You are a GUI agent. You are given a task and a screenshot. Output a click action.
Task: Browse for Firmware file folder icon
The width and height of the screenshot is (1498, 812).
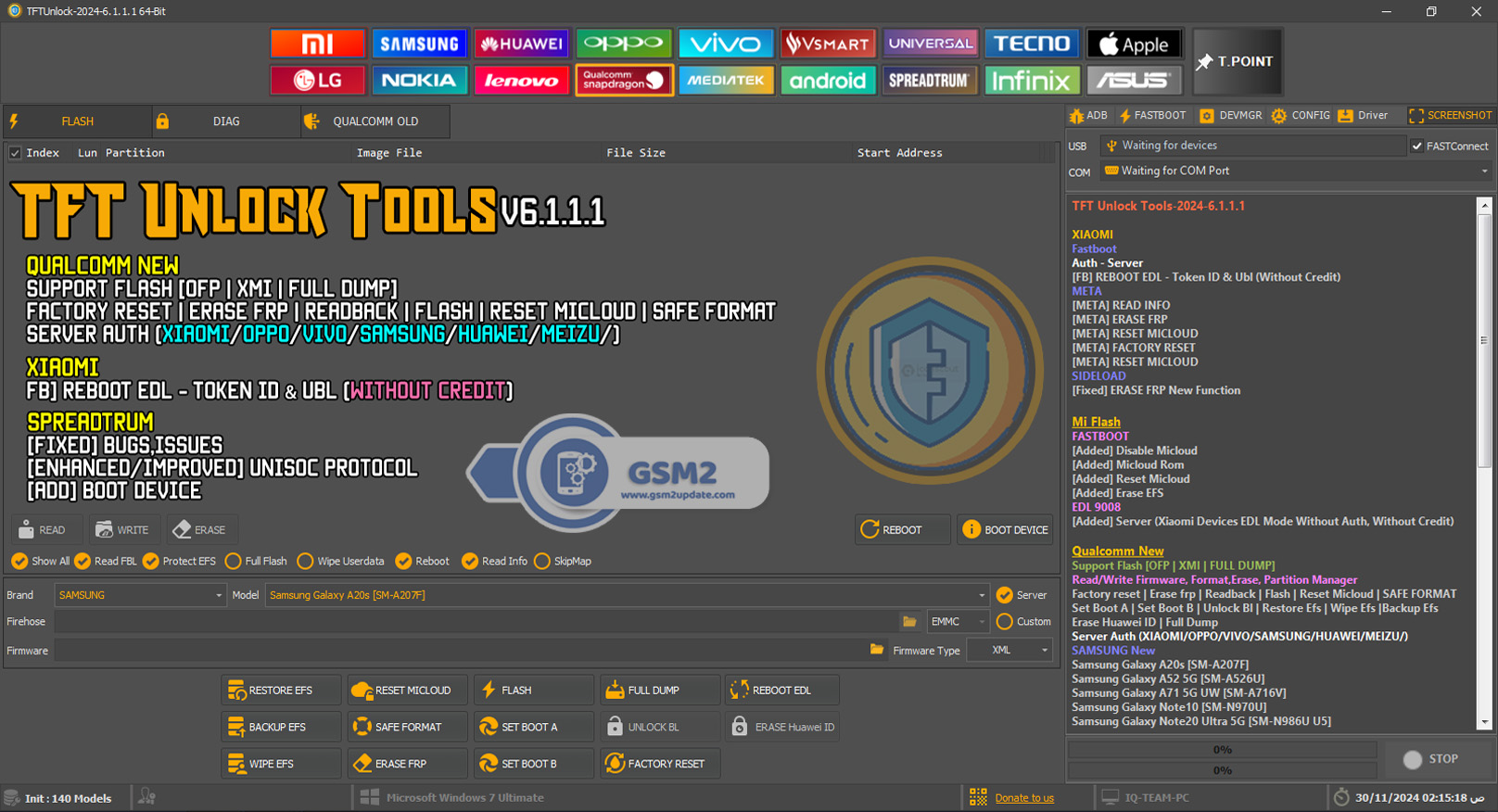click(x=877, y=650)
